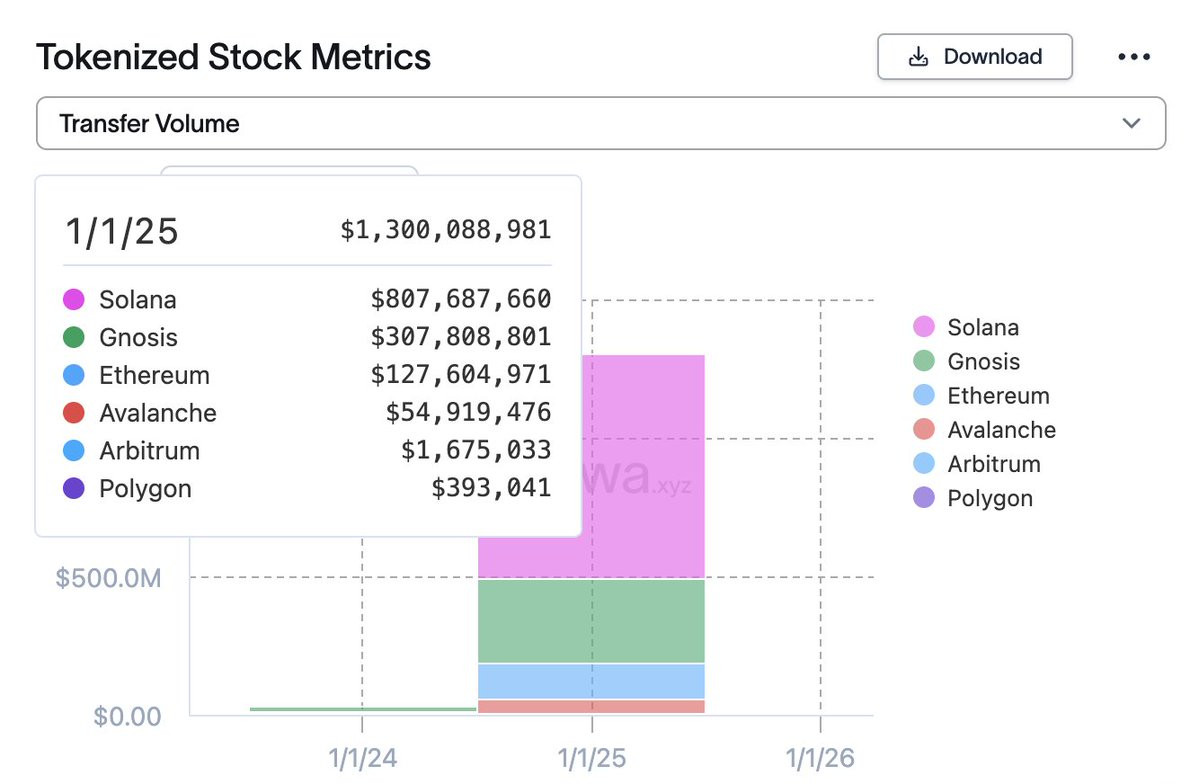
Task: Toggle Gnosis series in chart legend
Action: coord(968,361)
